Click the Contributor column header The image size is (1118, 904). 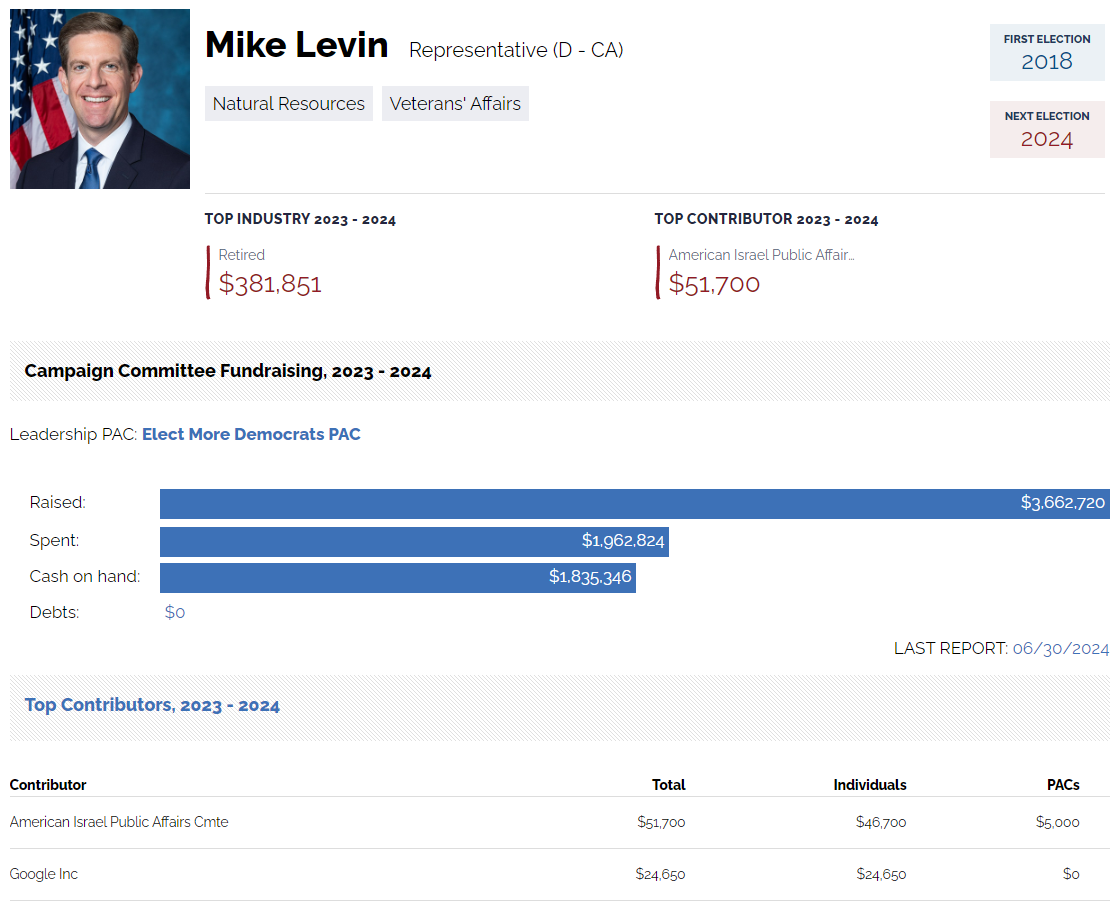pyautogui.click(x=48, y=785)
